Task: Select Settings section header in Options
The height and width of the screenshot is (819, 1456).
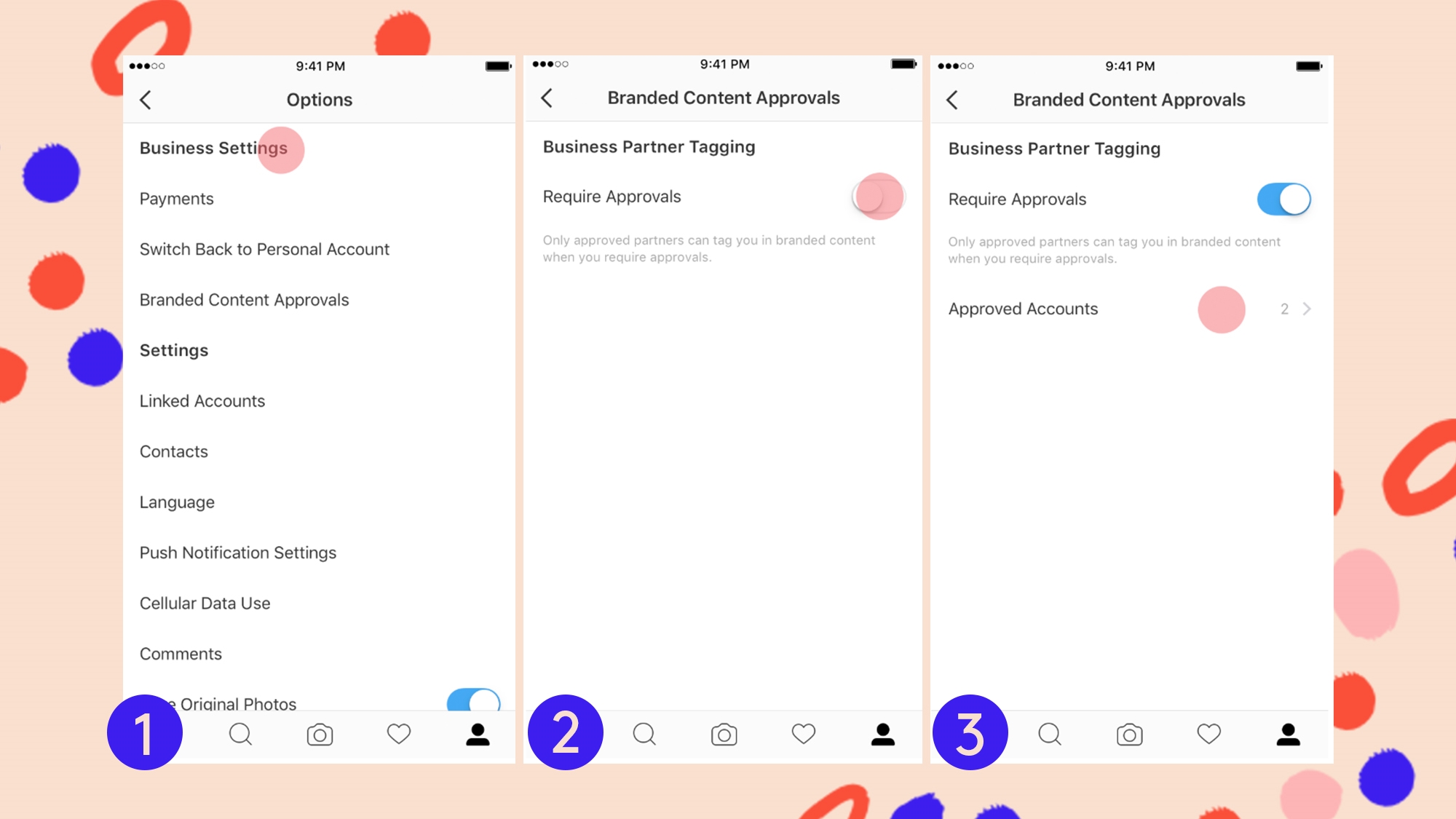Action: [173, 350]
